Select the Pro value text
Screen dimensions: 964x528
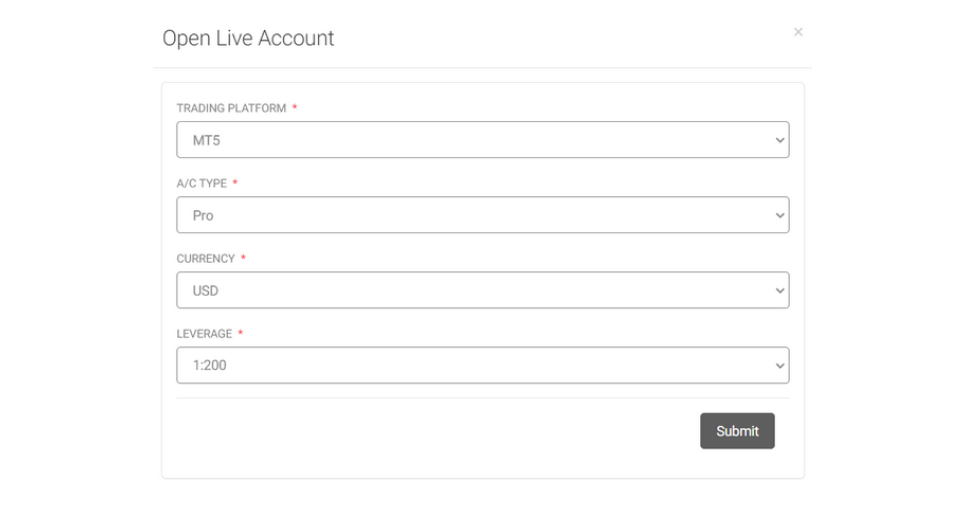[203, 215]
